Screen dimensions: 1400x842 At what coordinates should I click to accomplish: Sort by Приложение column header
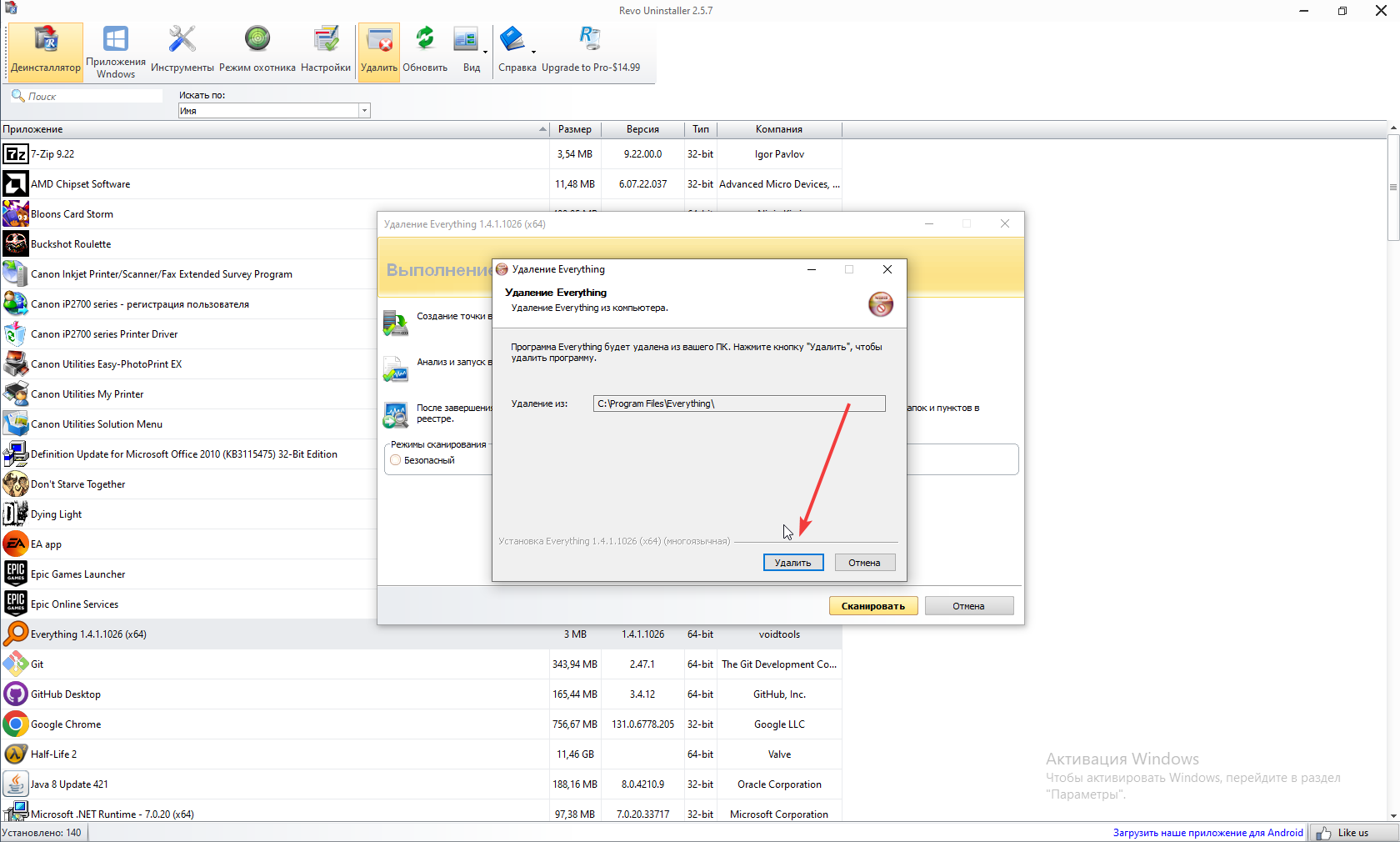274,129
